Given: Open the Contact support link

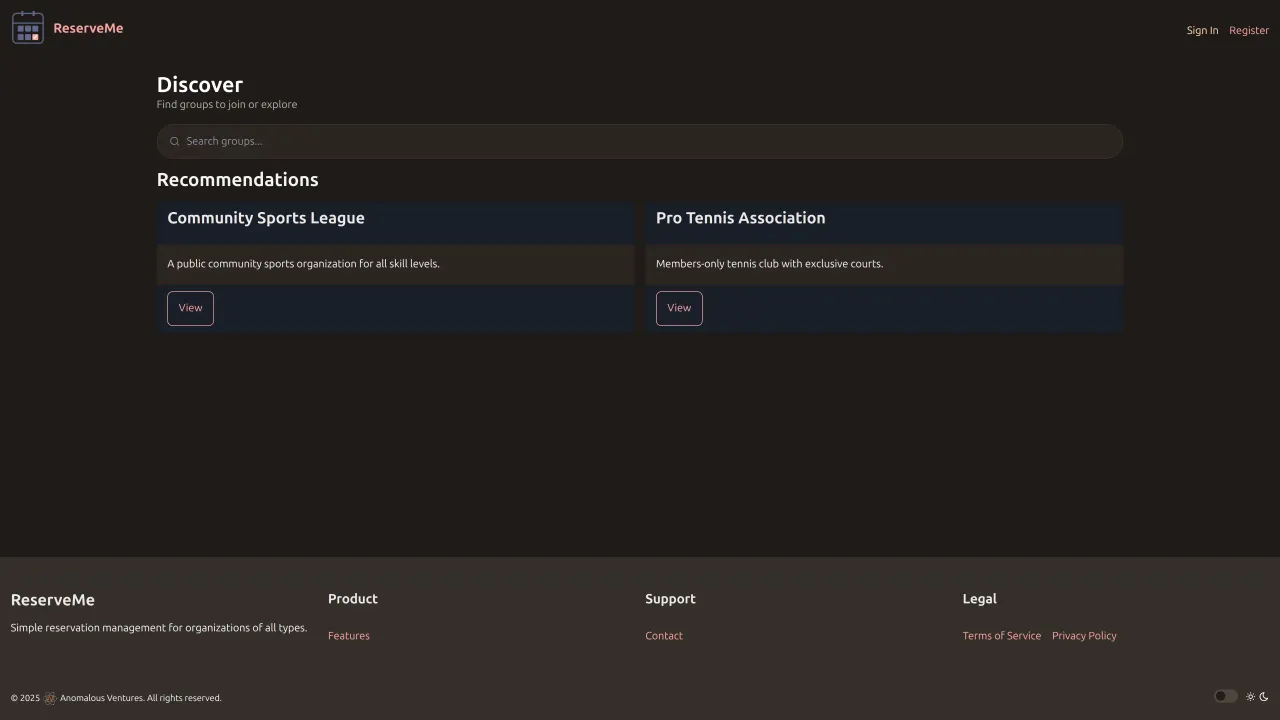Looking at the screenshot, I should click(x=664, y=636).
